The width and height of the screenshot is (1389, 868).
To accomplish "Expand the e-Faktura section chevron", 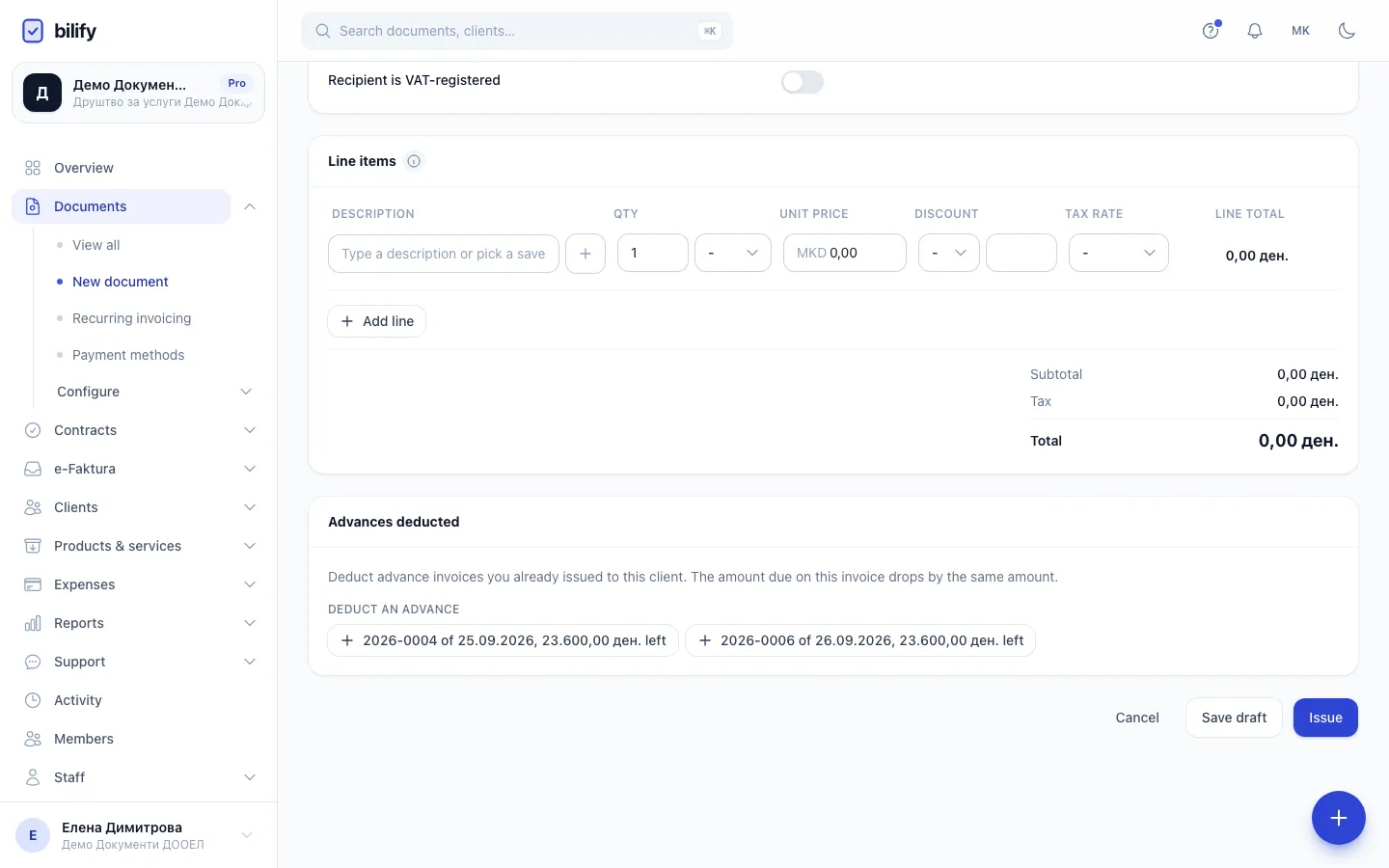I will coord(250,469).
